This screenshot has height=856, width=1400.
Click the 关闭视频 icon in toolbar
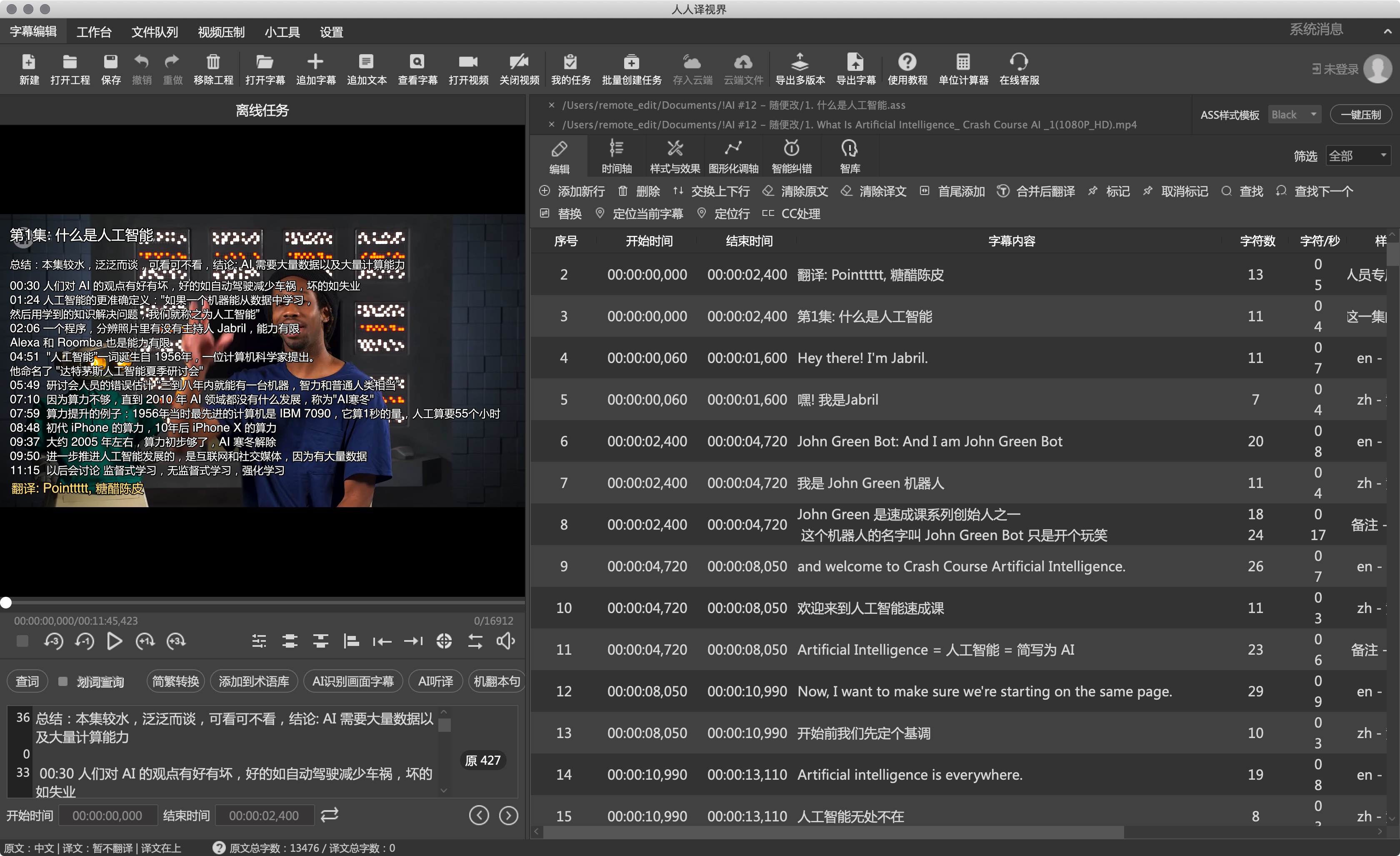[519, 62]
